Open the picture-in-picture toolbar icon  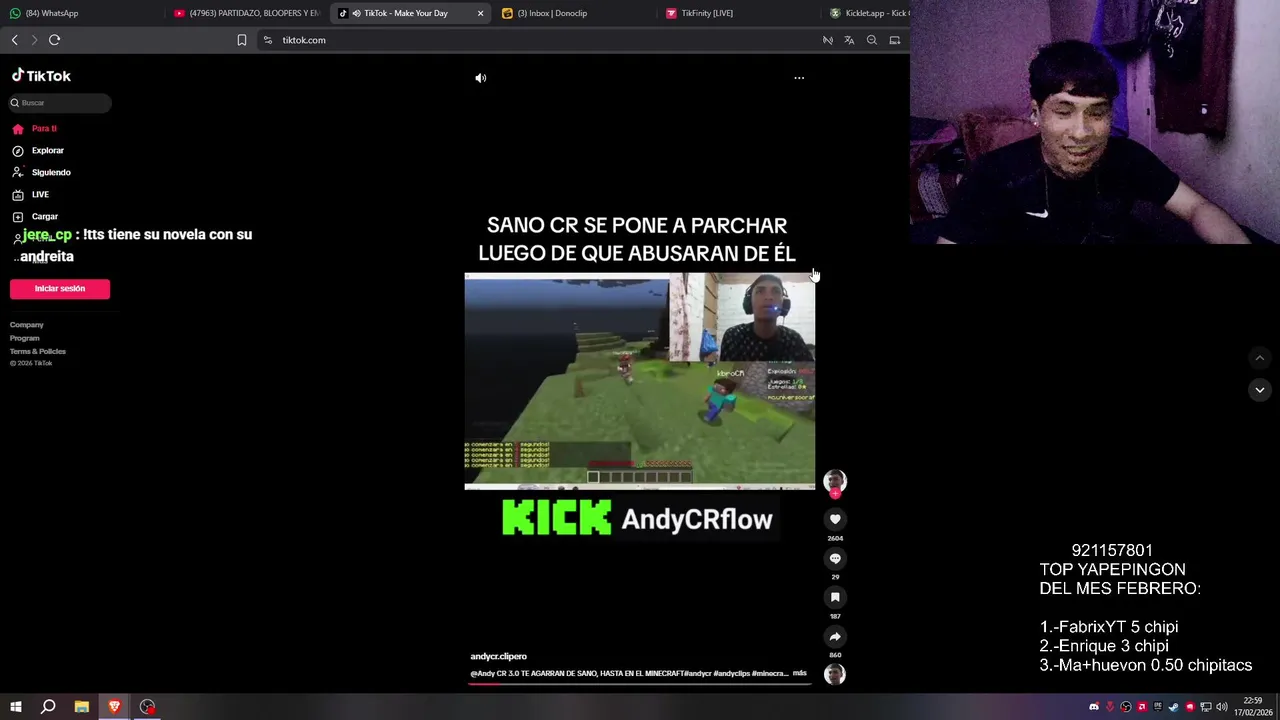(x=895, y=40)
